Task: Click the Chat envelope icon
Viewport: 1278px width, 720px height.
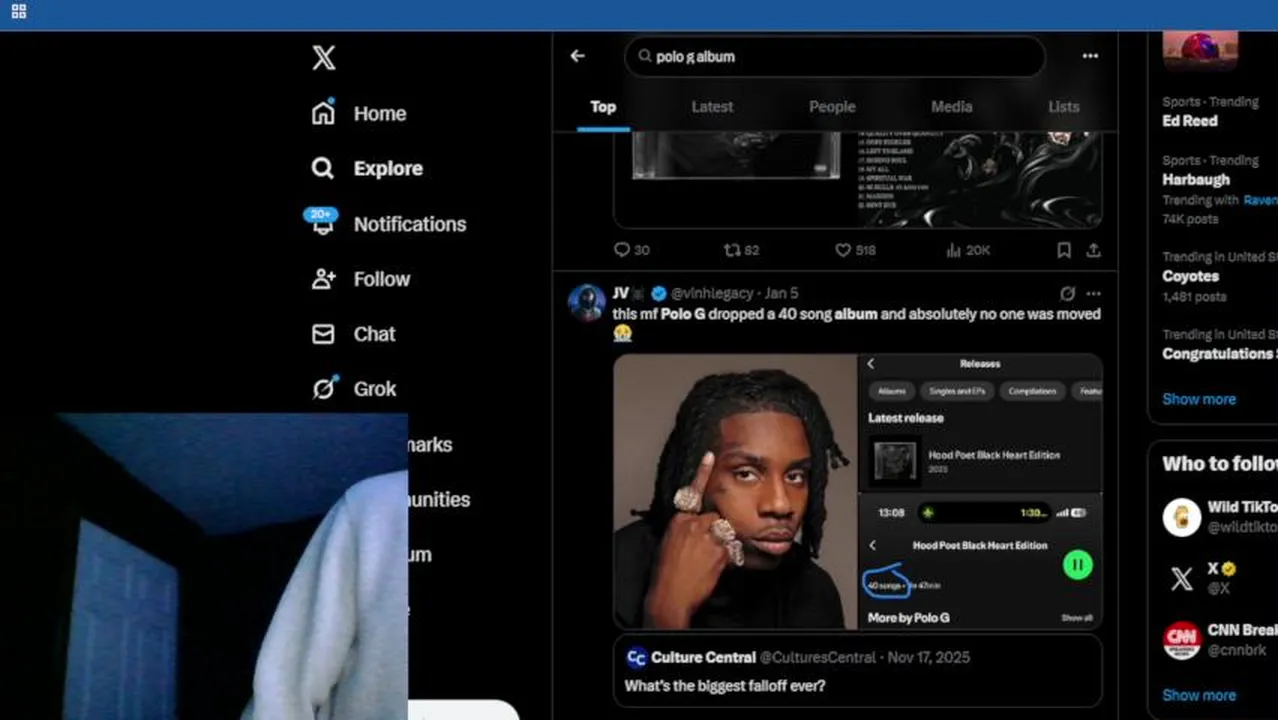Action: pyautogui.click(x=323, y=334)
